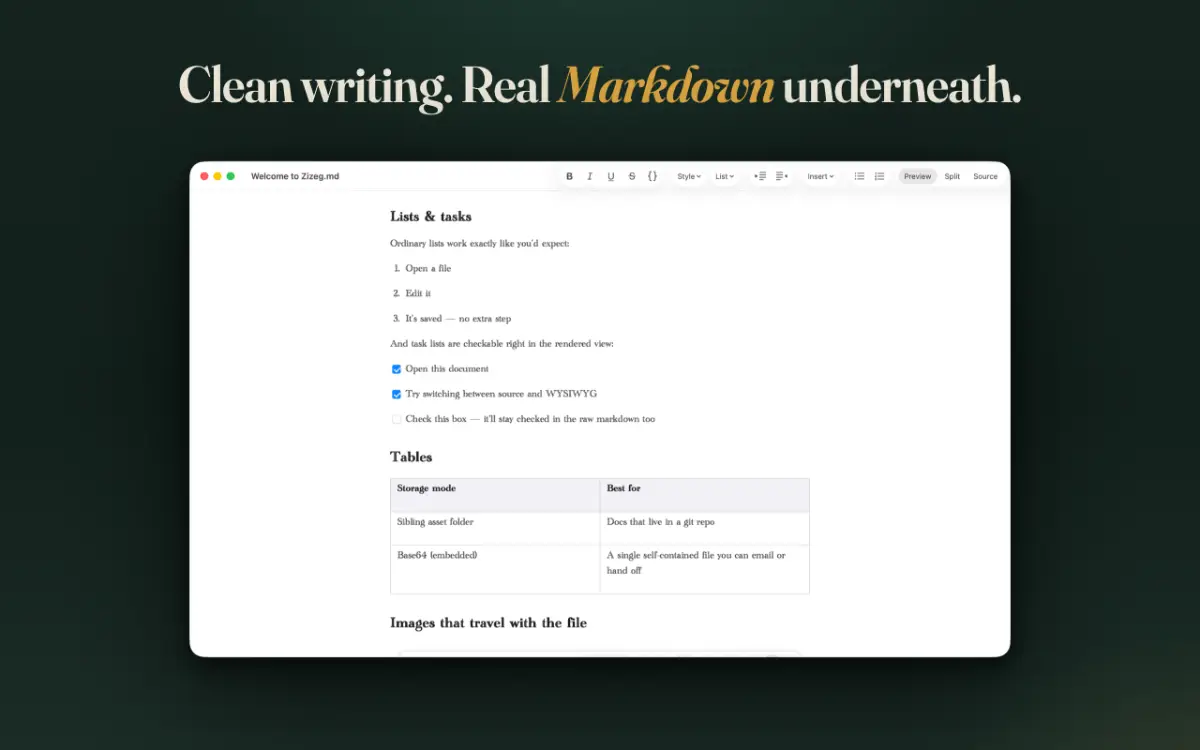The image size is (1200, 750).
Task: Click the outdent icon
Action: (760, 176)
